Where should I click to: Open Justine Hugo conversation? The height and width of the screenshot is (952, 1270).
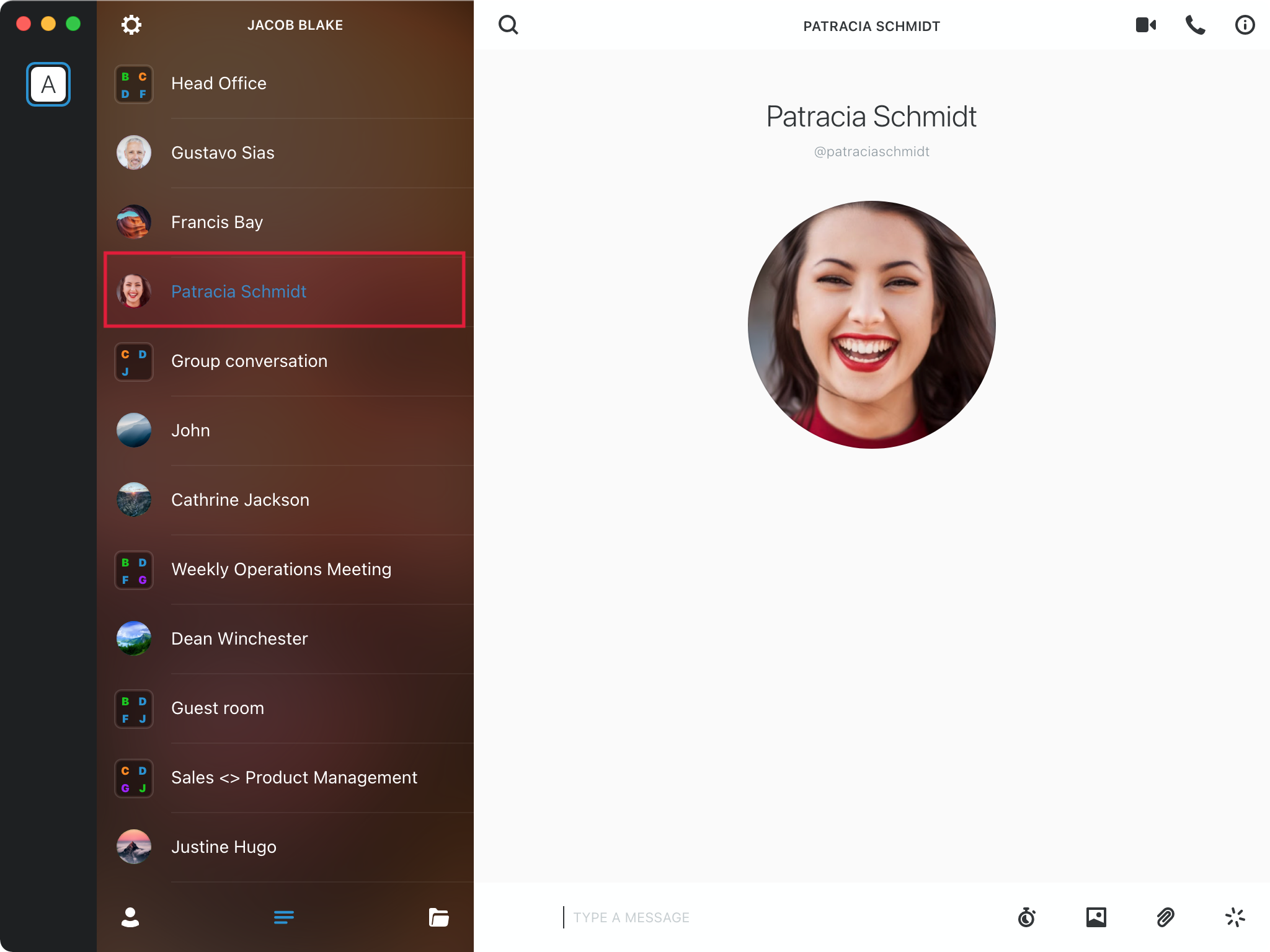(x=285, y=847)
